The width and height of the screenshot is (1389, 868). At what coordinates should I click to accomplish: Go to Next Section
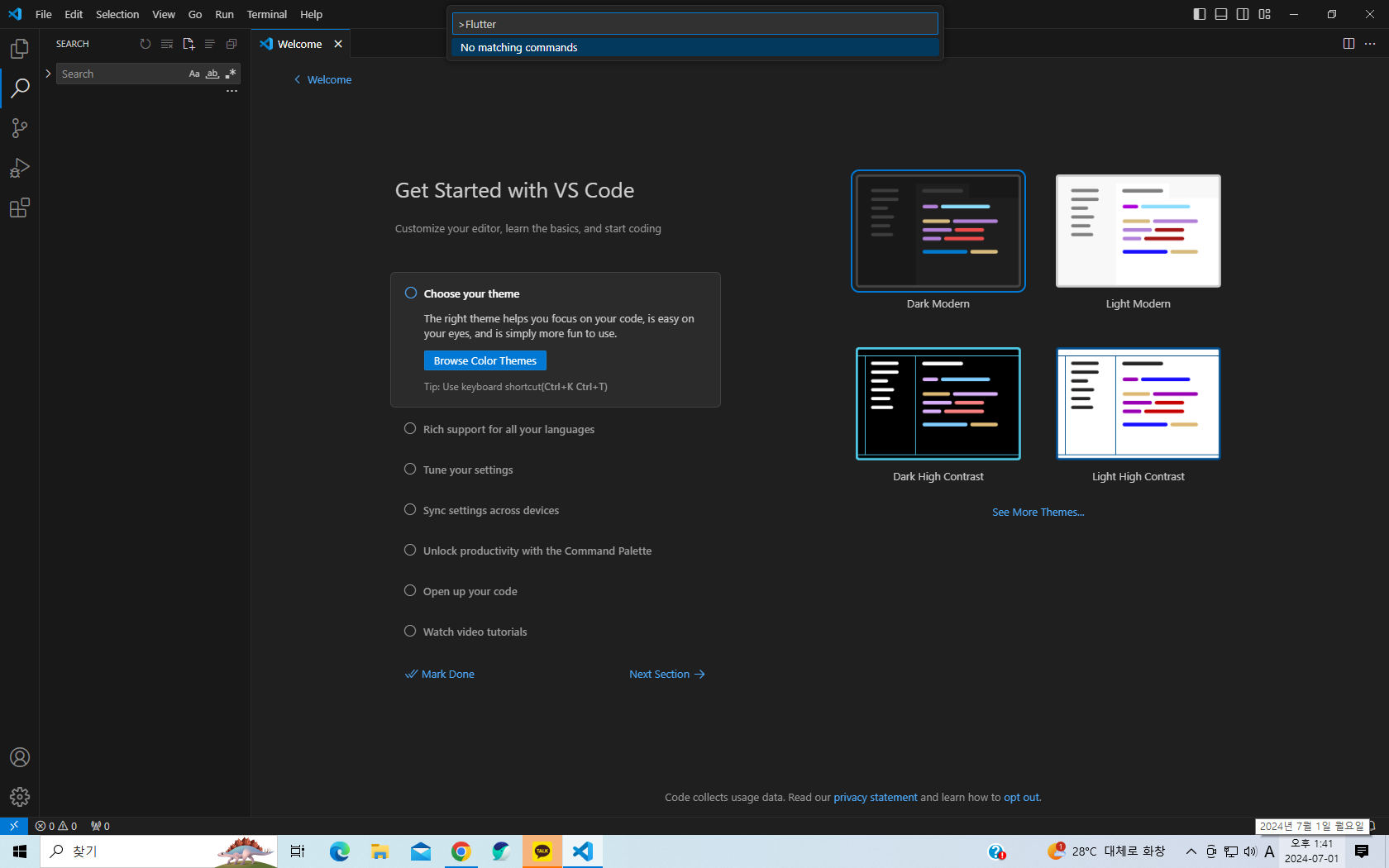[x=667, y=674]
